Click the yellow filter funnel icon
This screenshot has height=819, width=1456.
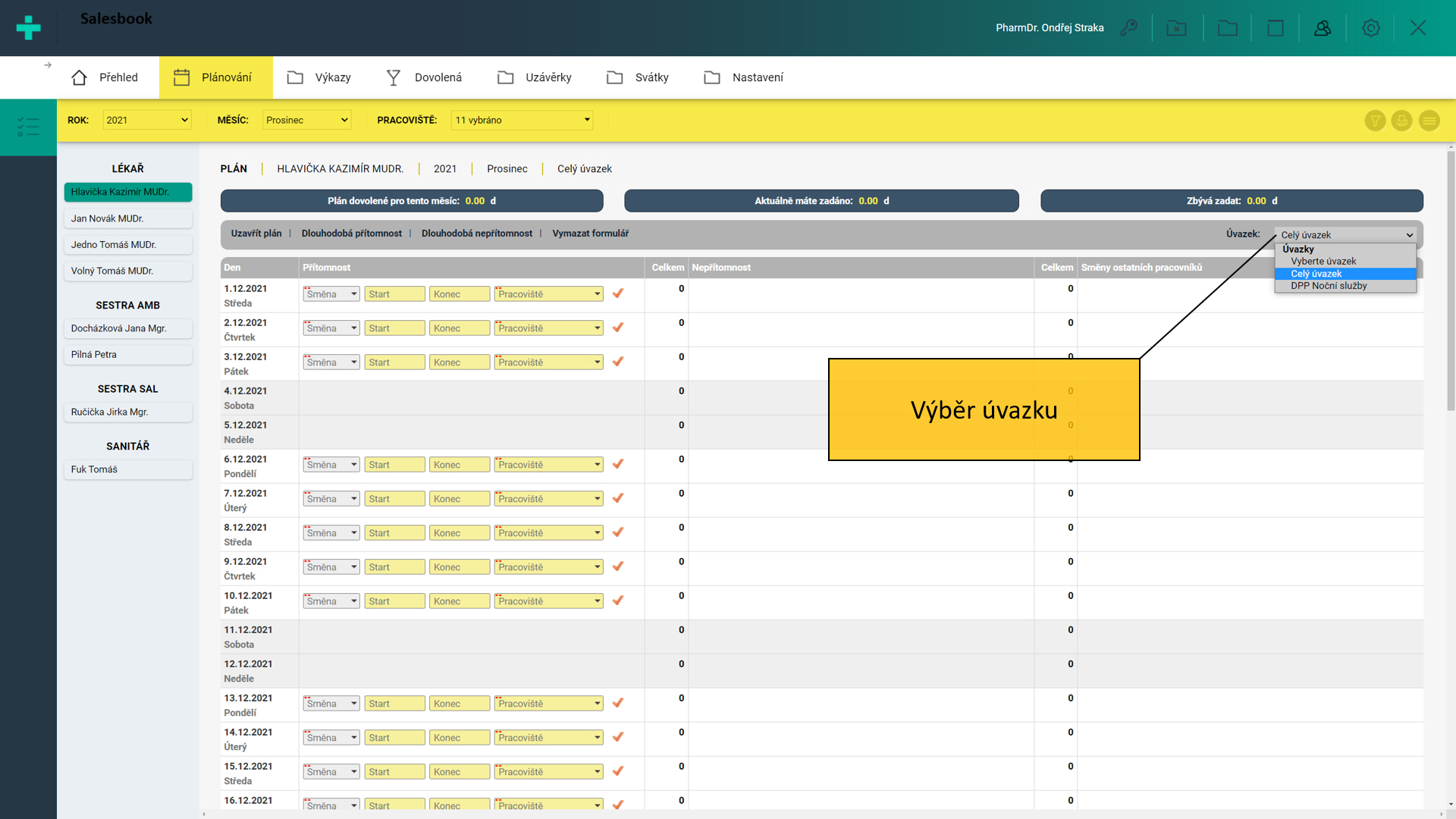[1375, 121]
